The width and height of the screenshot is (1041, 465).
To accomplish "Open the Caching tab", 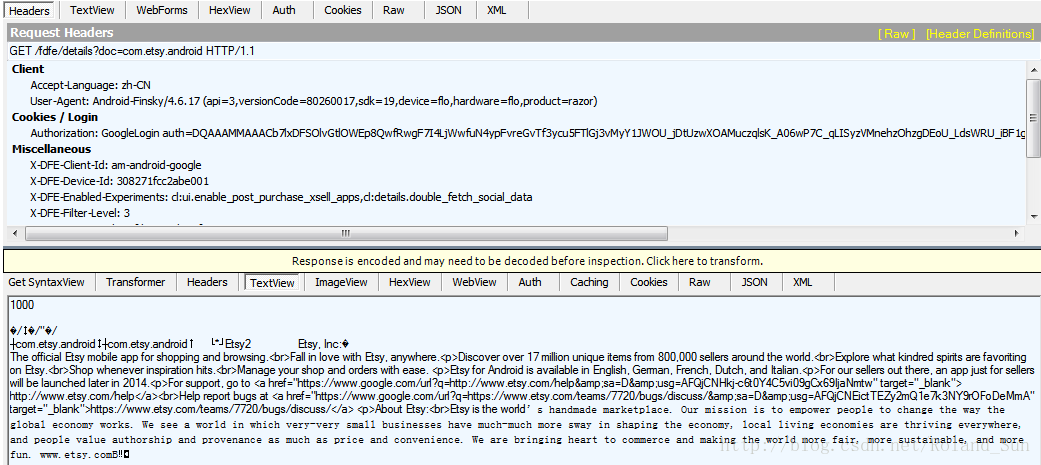I will click(589, 282).
